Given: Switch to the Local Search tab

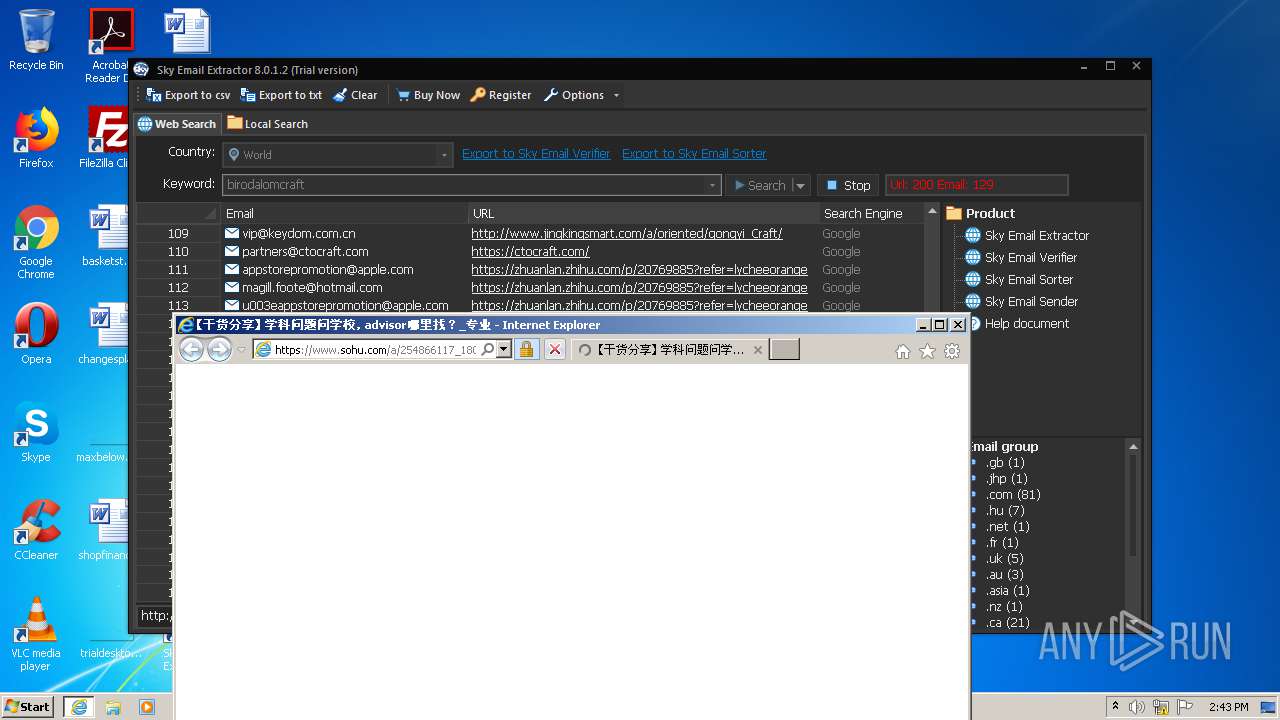Looking at the screenshot, I should 267,124.
